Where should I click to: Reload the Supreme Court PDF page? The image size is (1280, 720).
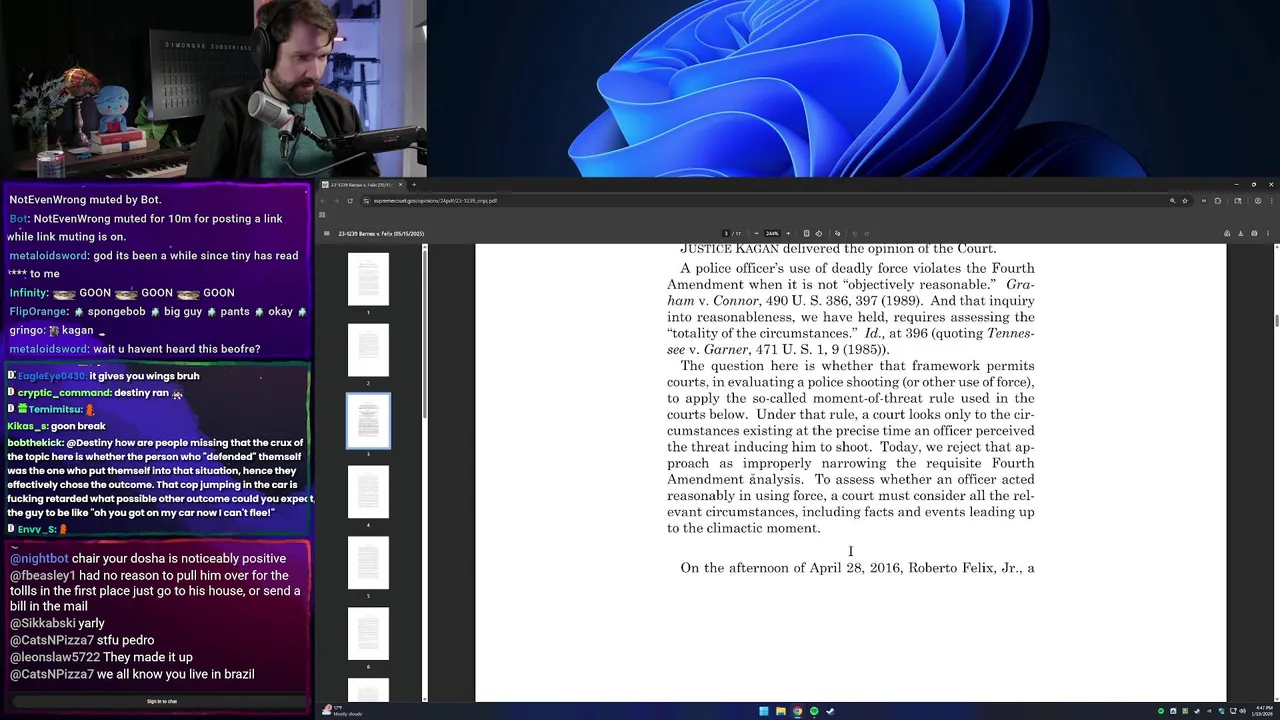click(x=350, y=201)
